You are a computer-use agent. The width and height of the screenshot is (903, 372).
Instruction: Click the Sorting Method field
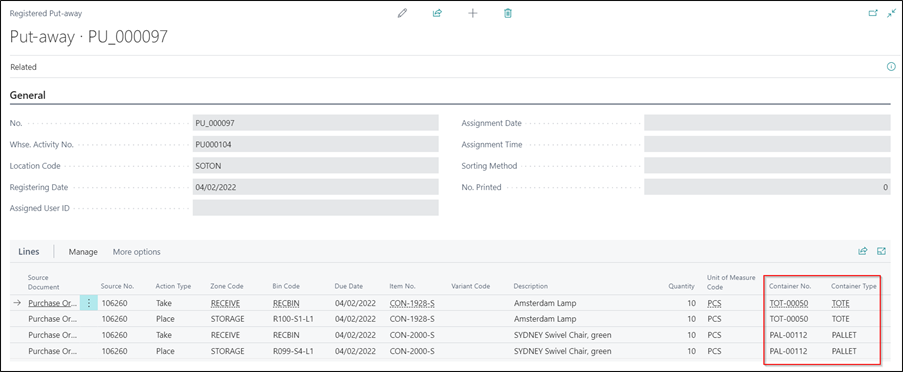point(767,165)
